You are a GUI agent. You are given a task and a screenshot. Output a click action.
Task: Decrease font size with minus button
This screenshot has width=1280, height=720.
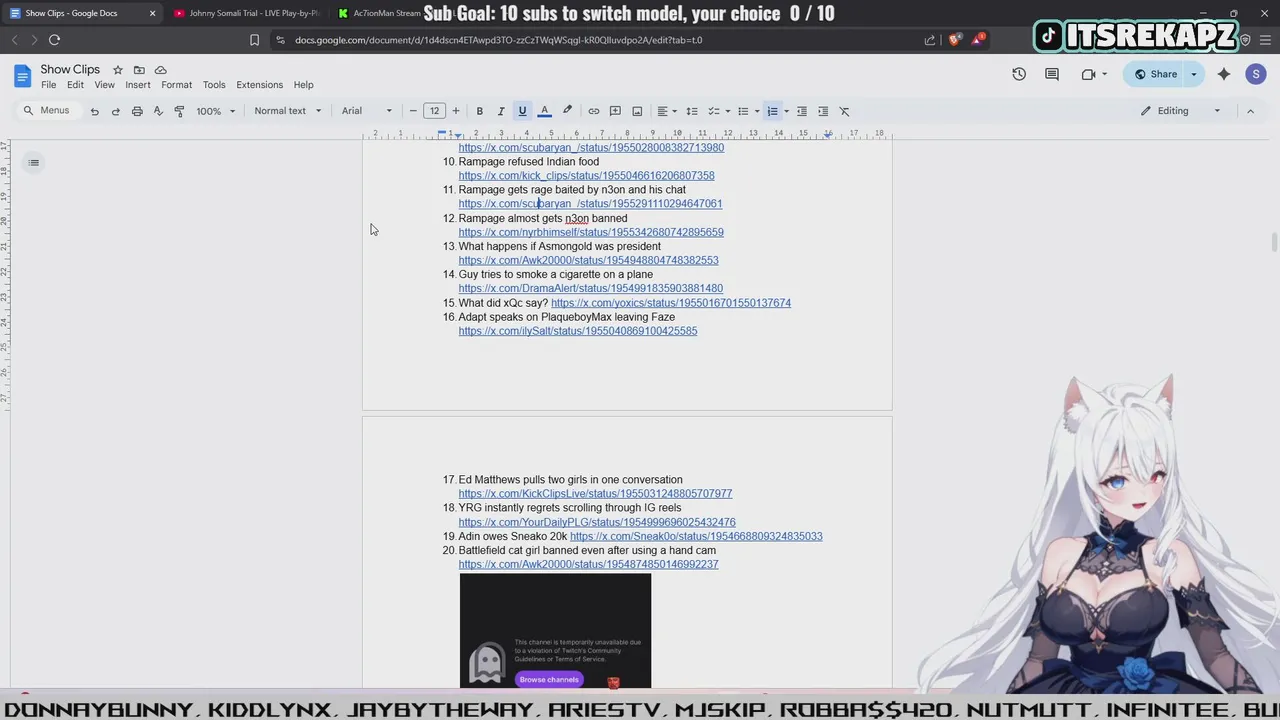(413, 111)
